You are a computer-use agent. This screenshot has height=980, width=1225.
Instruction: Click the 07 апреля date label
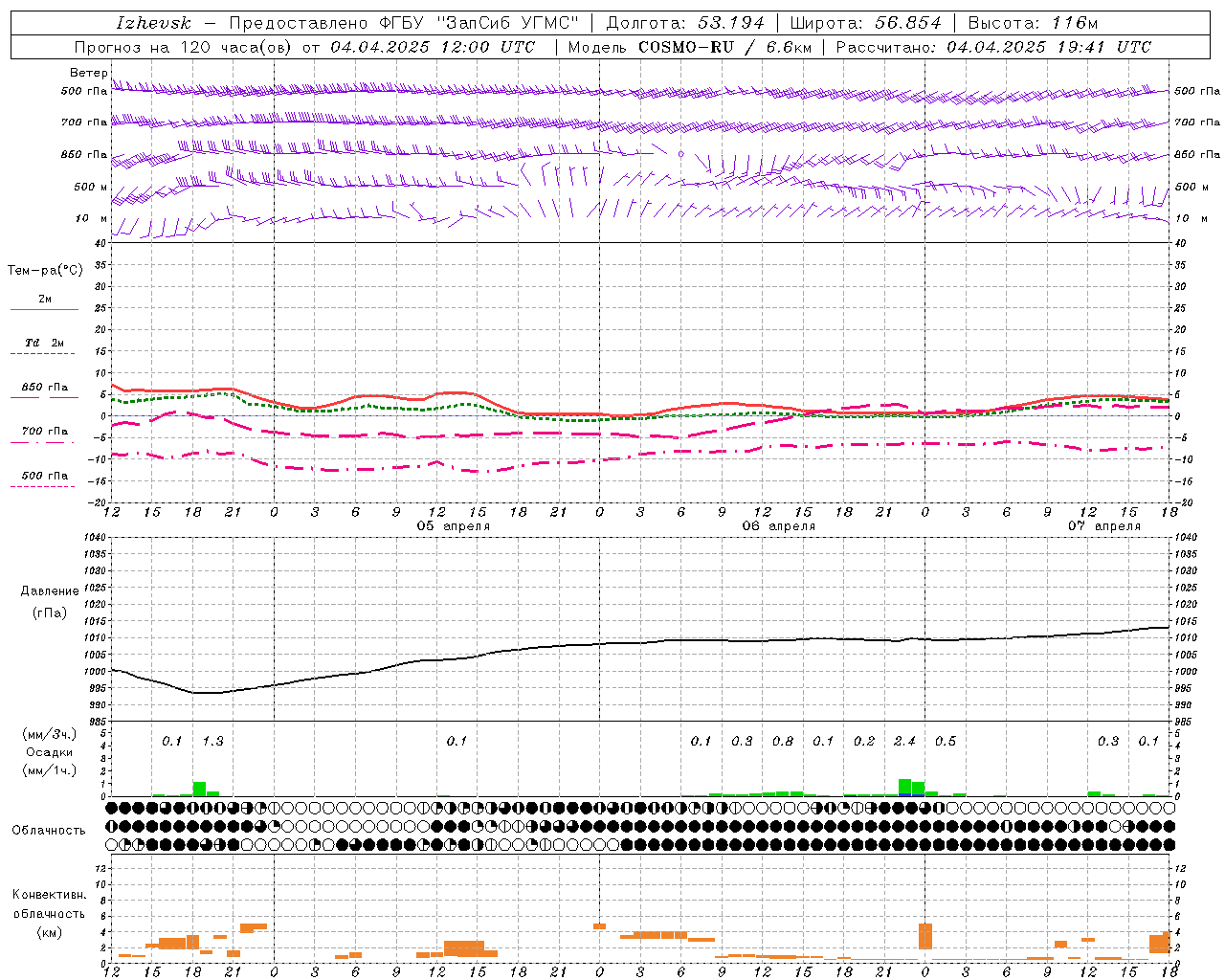1104,526
